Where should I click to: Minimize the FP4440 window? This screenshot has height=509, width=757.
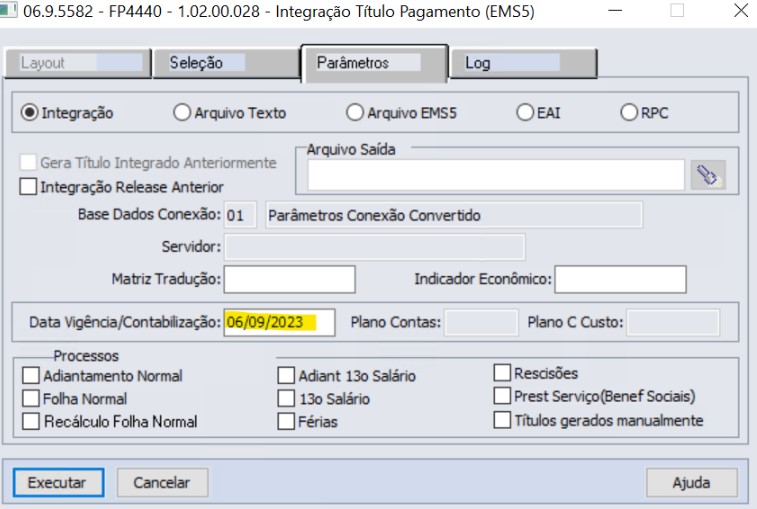[615, 10]
